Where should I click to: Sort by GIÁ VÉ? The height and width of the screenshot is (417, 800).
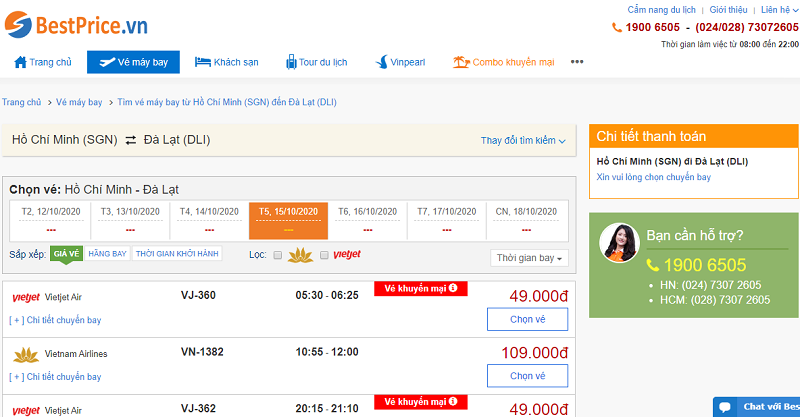[66, 254]
